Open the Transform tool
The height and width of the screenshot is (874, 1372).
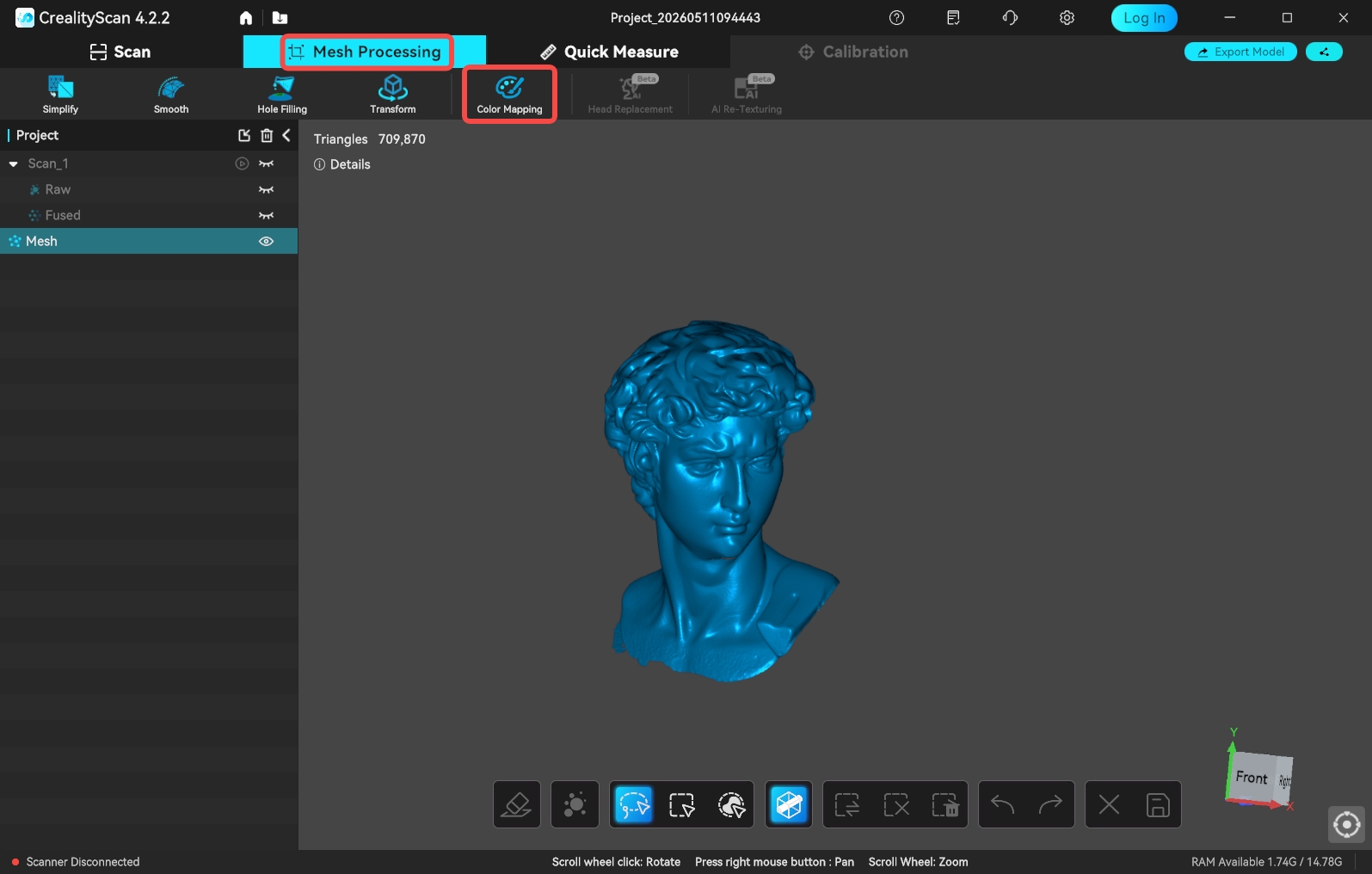click(x=393, y=95)
